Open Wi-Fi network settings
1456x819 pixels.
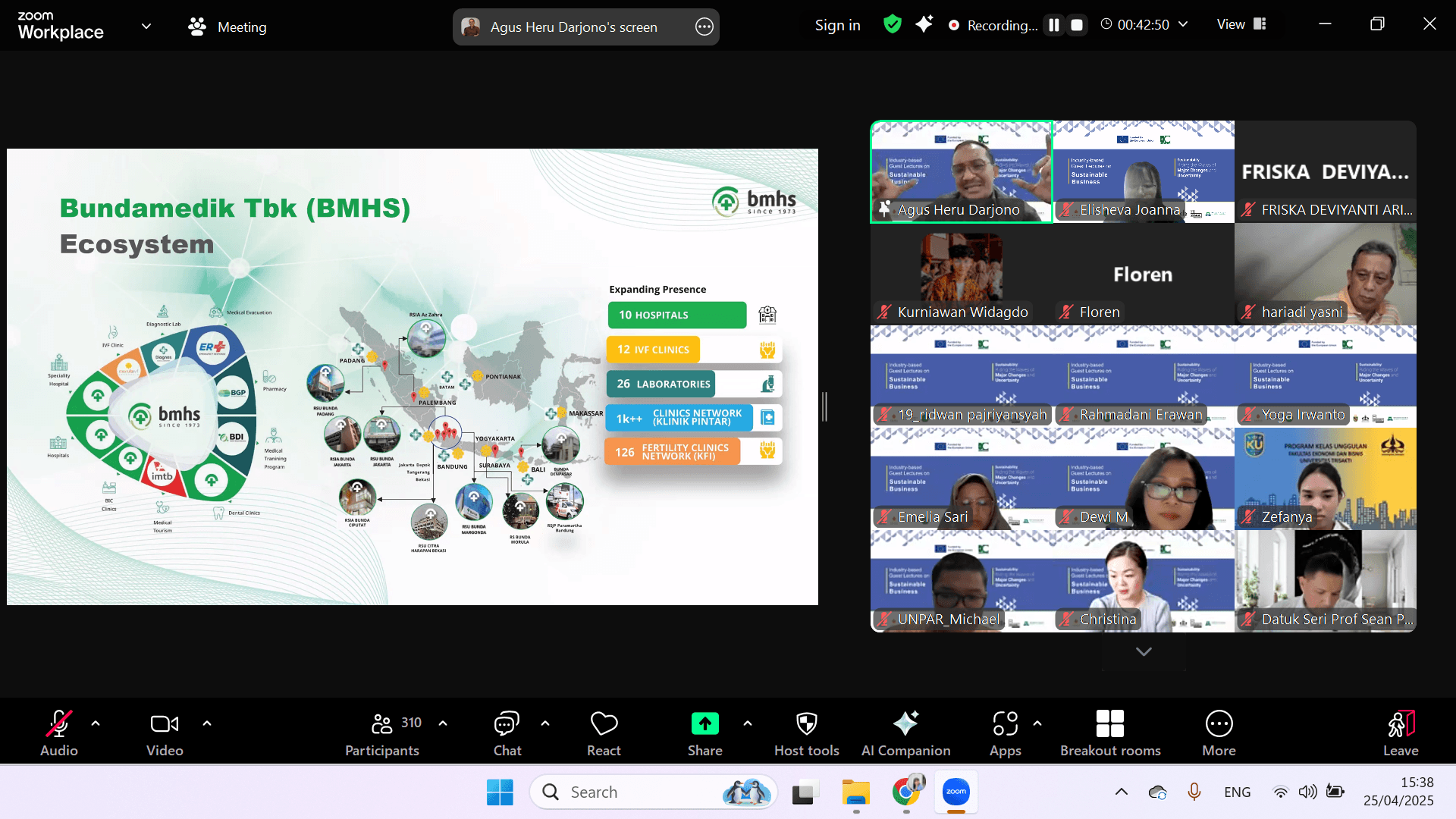pos(1280,792)
